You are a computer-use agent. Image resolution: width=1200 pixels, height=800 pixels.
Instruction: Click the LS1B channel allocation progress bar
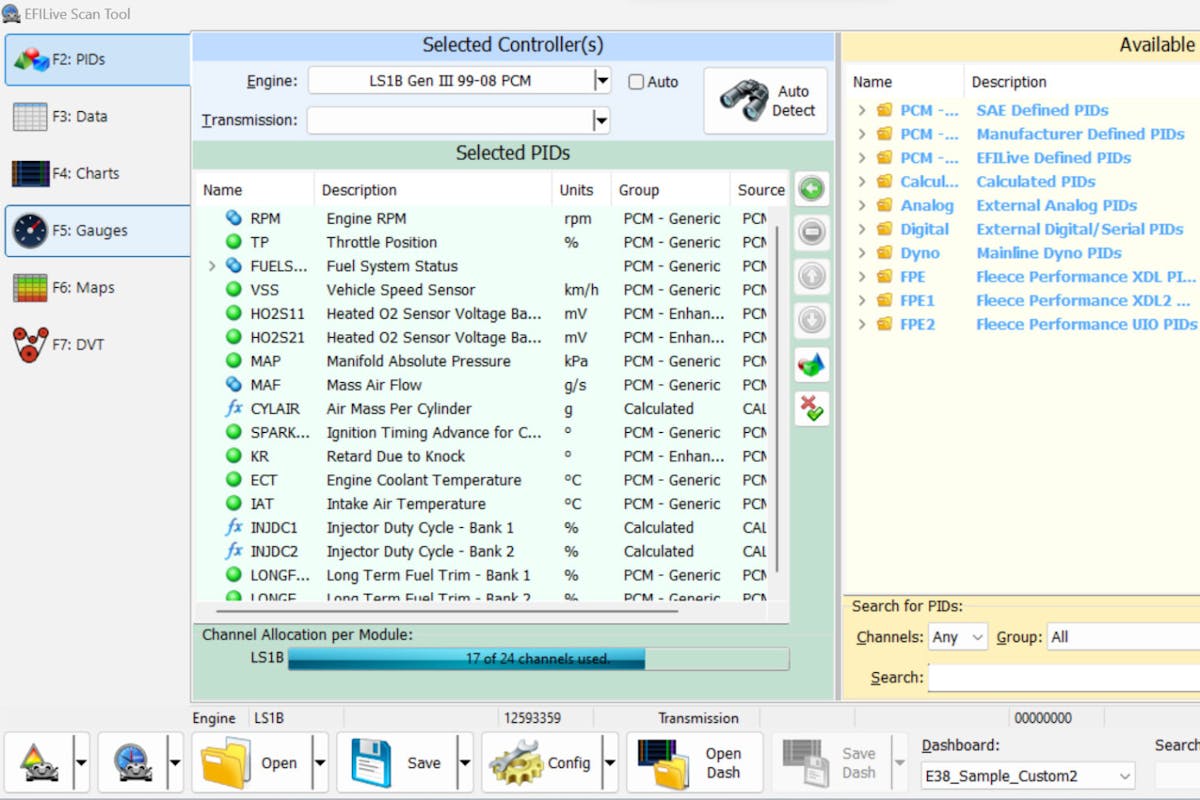tap(537, 659)
